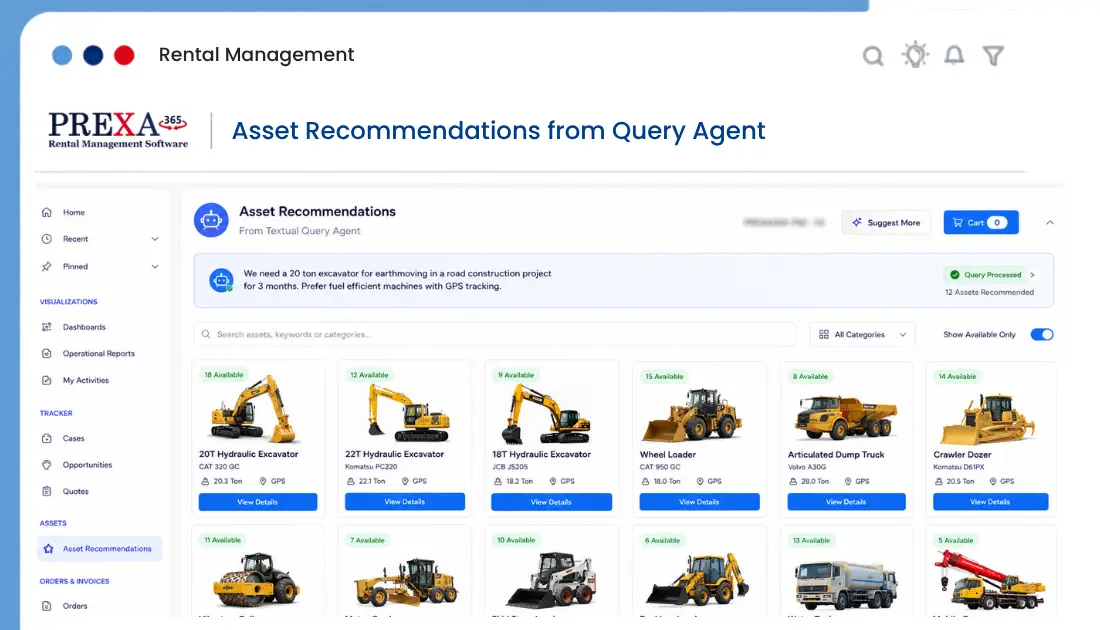Open the Cart button
Viewport: 1100px width, 630px height.
981,222
